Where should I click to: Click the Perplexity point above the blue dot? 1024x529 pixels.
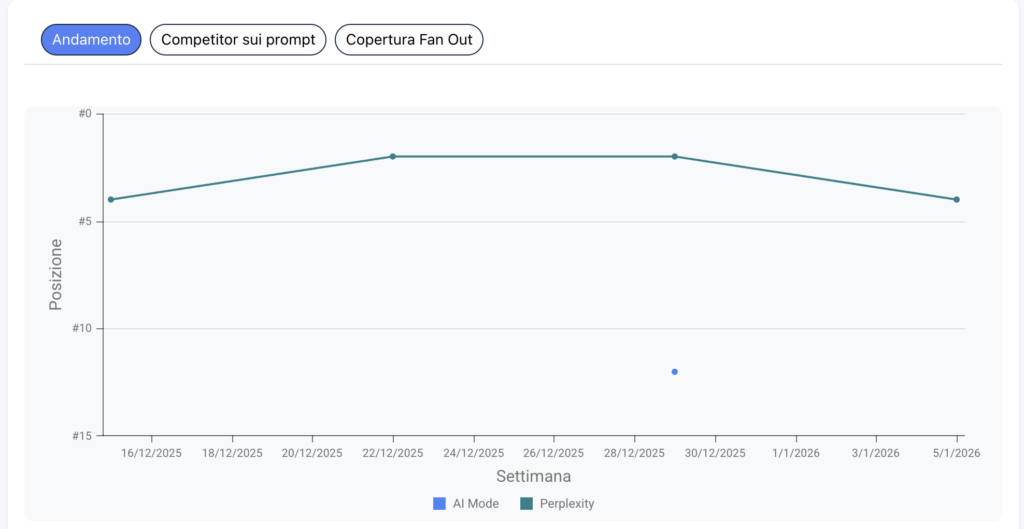(x=675, y=156)
